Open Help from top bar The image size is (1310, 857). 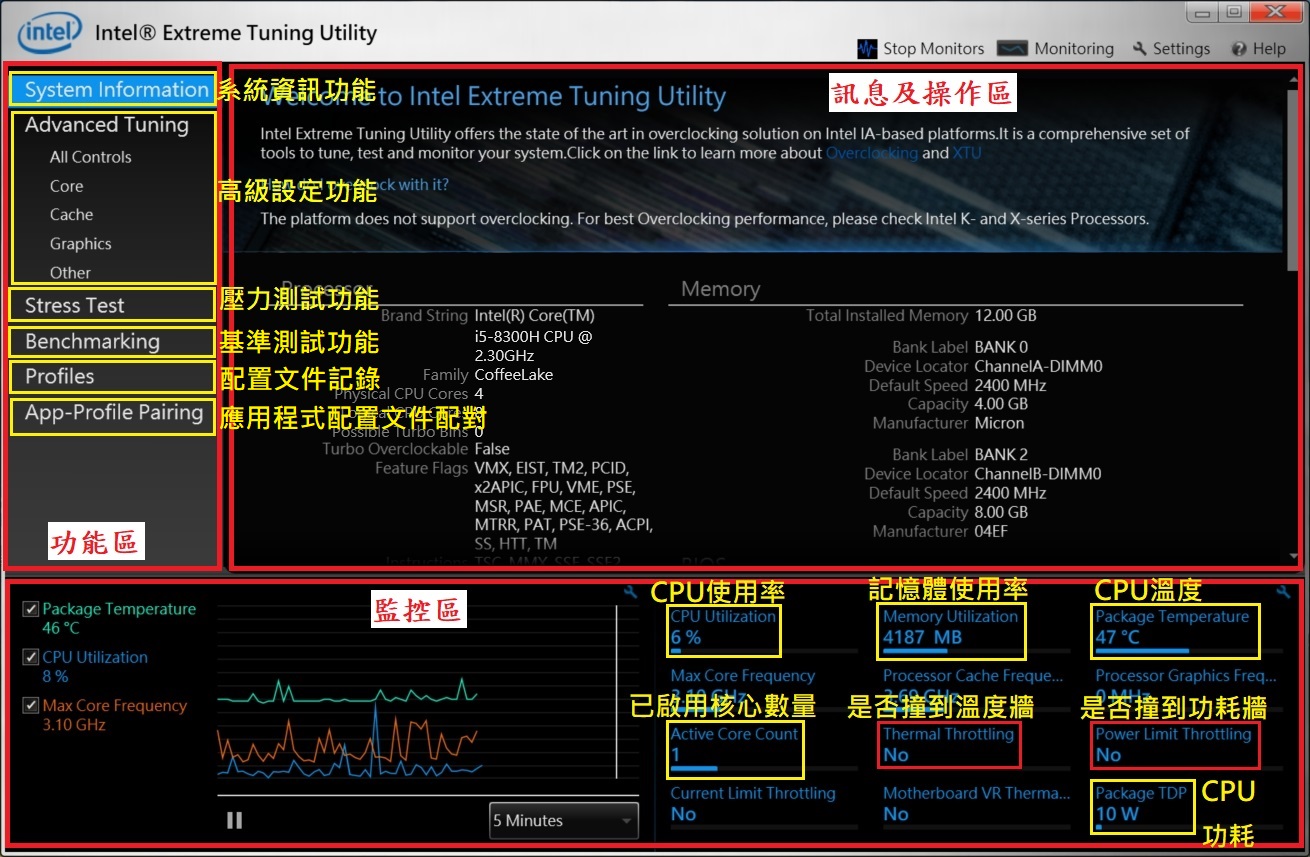pyautogui.click(x=1259, y=49)
